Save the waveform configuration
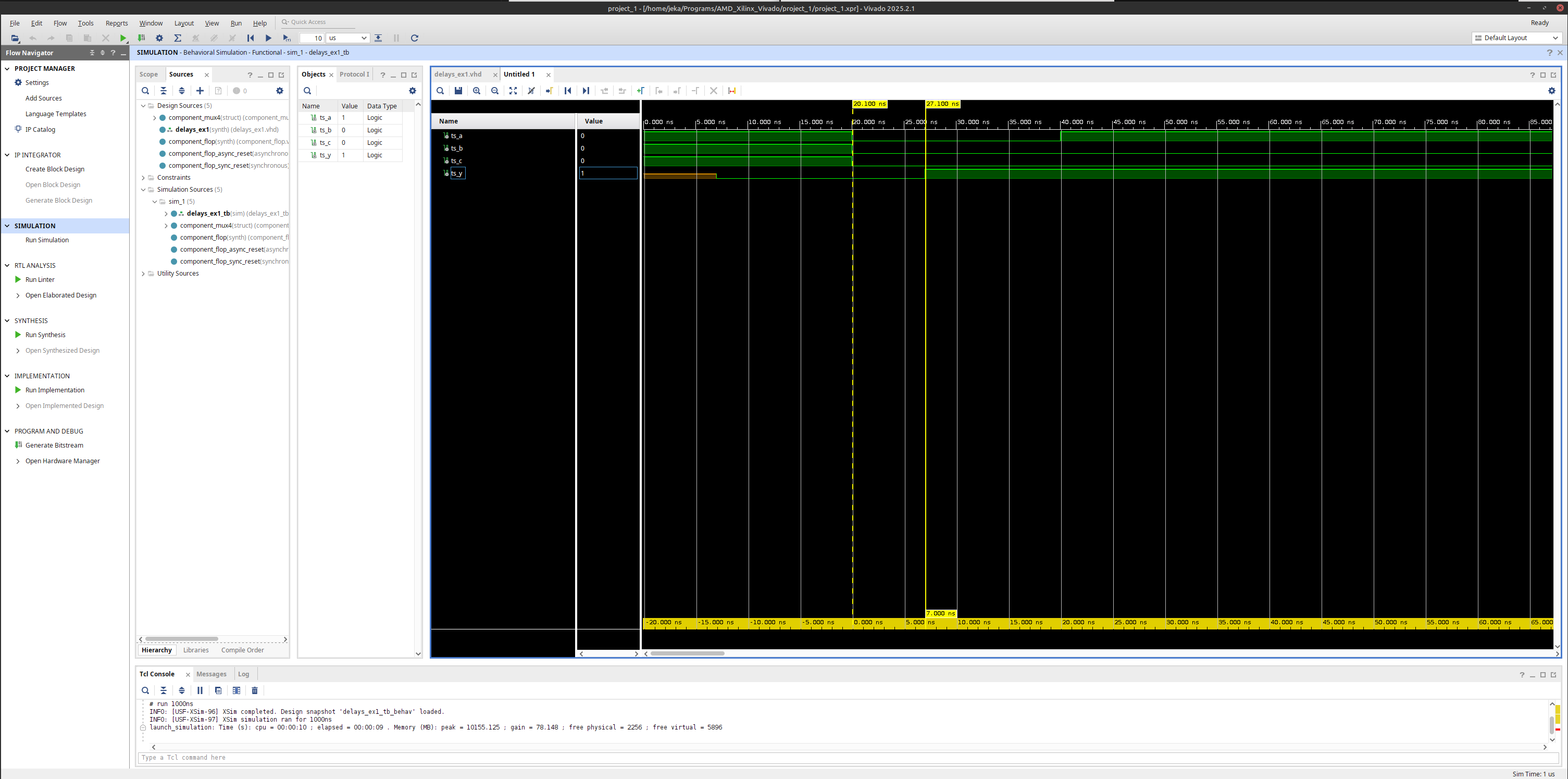Image resolution: width=1568 pixels, height=779 pixels. click(458, 91)
